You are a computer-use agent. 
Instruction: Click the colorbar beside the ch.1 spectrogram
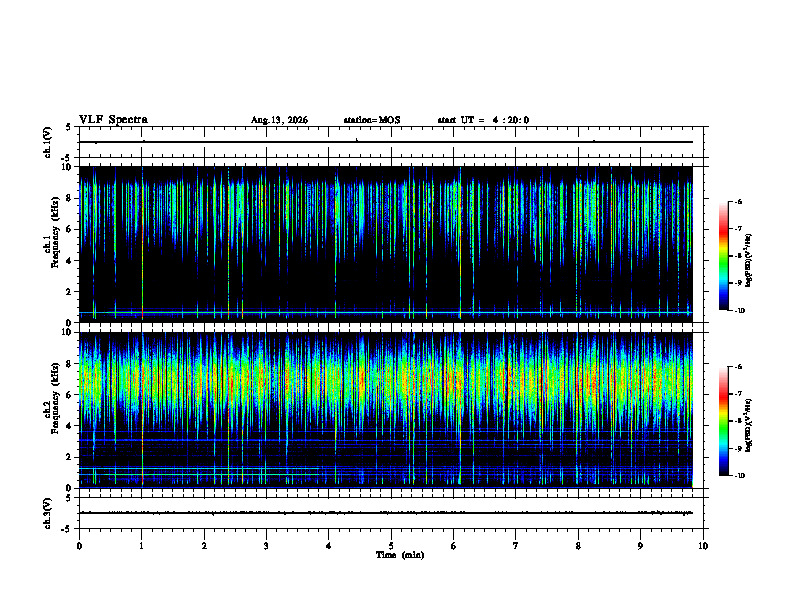[x=723, y=256]
